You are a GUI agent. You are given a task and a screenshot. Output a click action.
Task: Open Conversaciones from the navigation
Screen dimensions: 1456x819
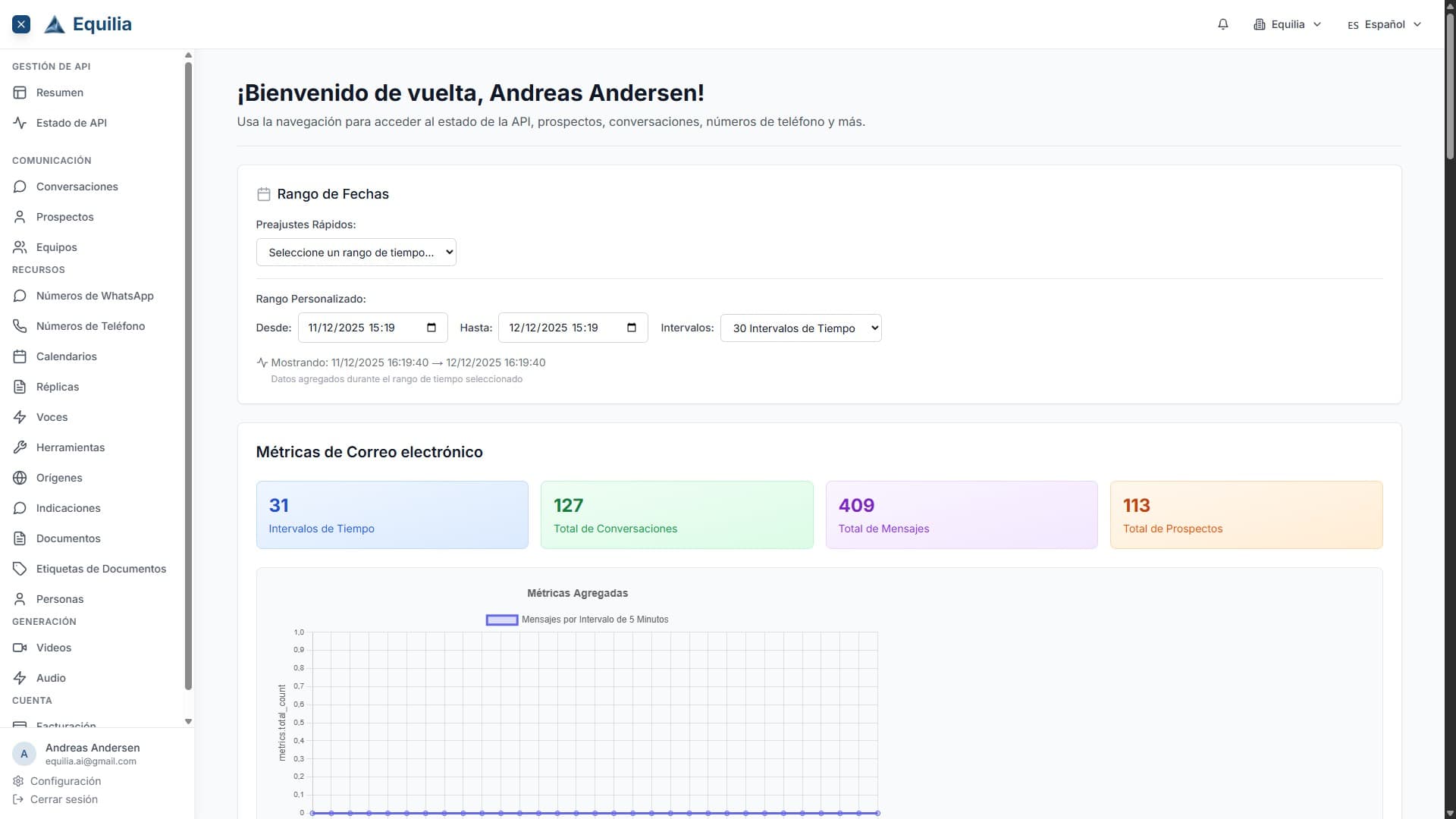pos(77,186)
